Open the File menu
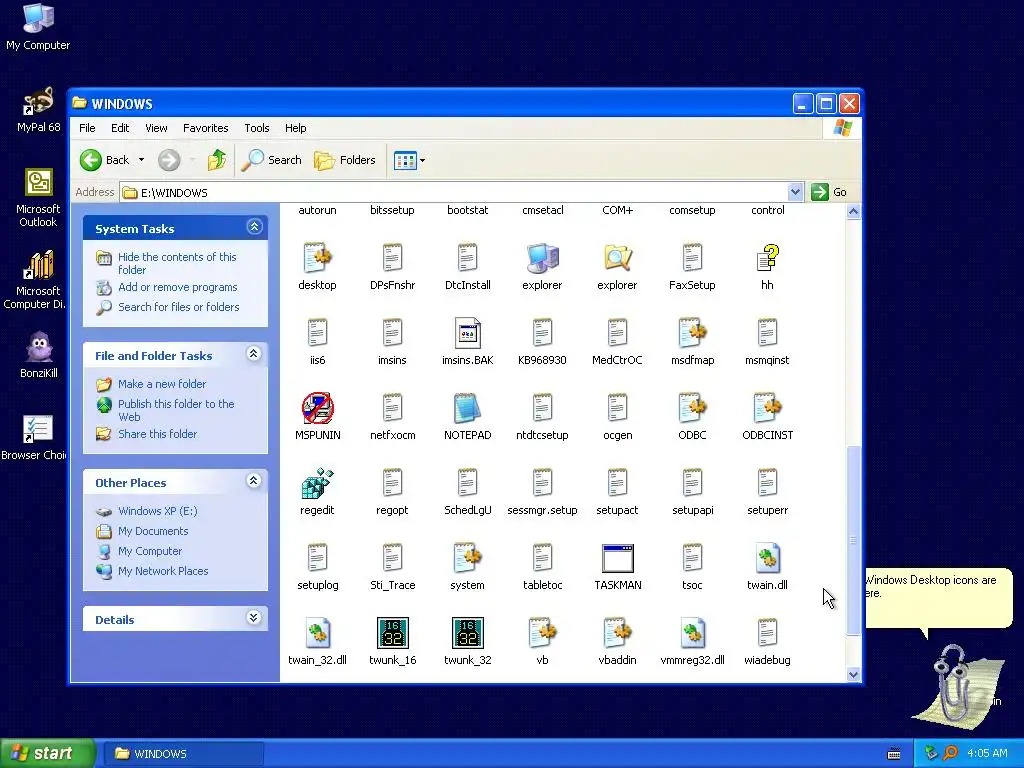The image size is (1024, 768). click(x=88, y=128)
